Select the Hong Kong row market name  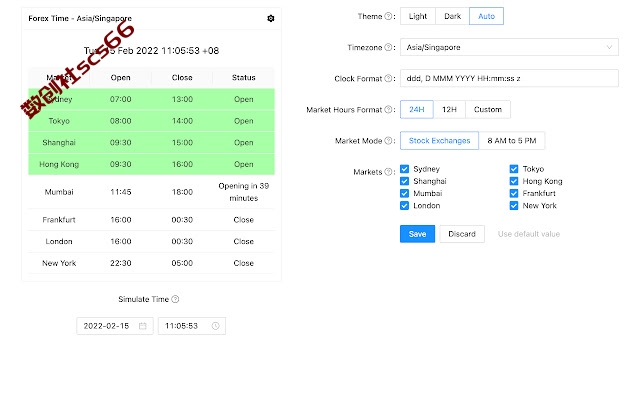59,164
